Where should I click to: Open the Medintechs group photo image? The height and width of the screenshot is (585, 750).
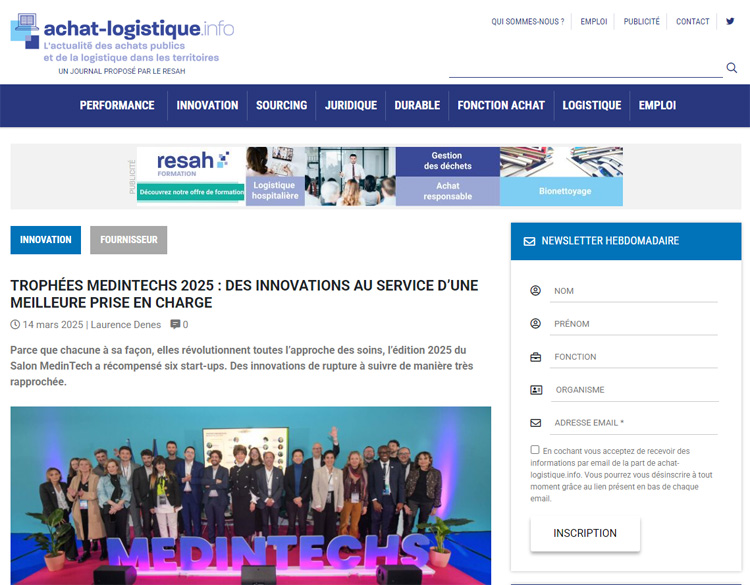pyautogui.click(x=251, y=496)
